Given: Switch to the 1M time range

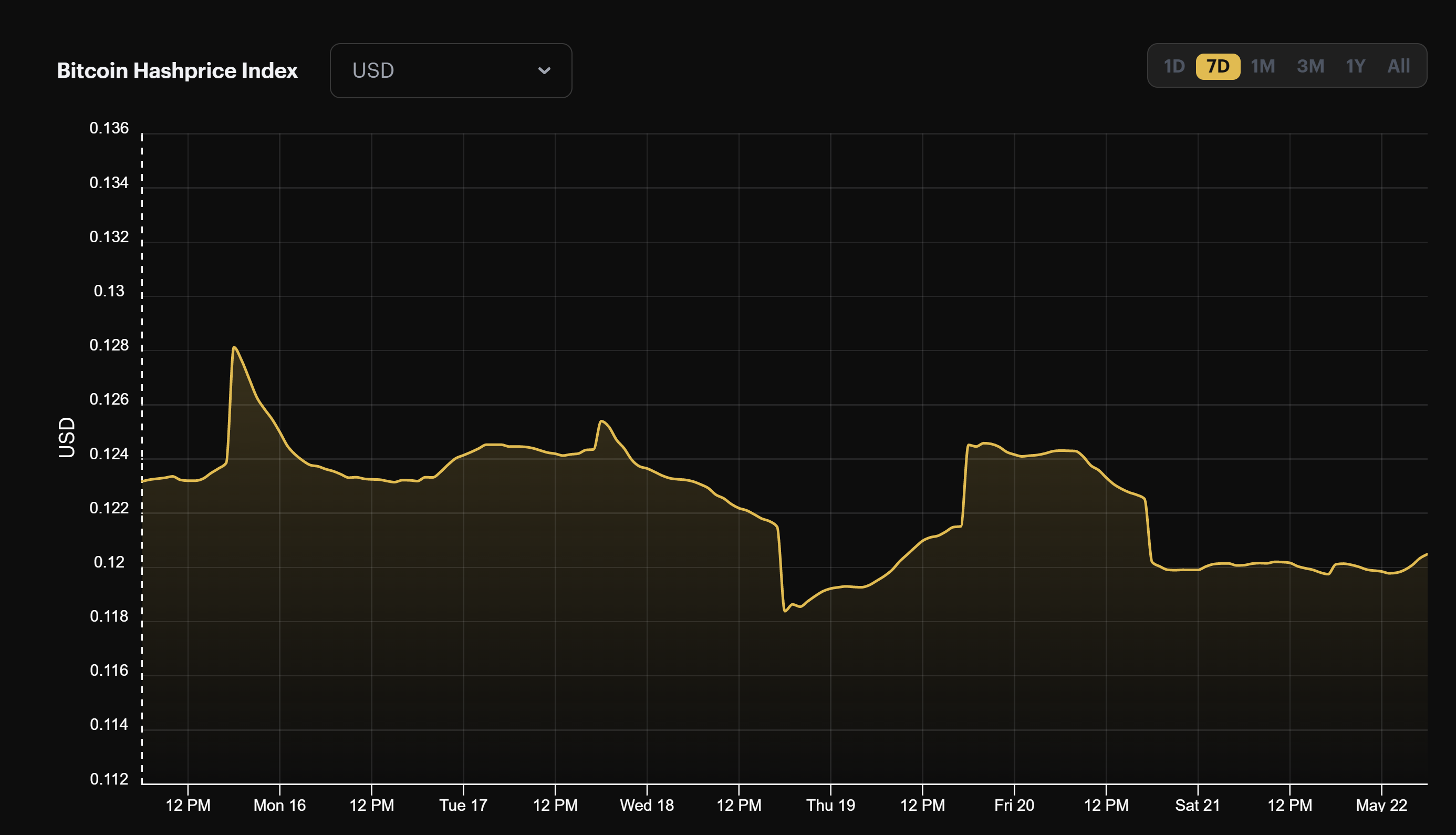Looking at the screenshot, I should pyautogui.click(x=1263, y=66).
